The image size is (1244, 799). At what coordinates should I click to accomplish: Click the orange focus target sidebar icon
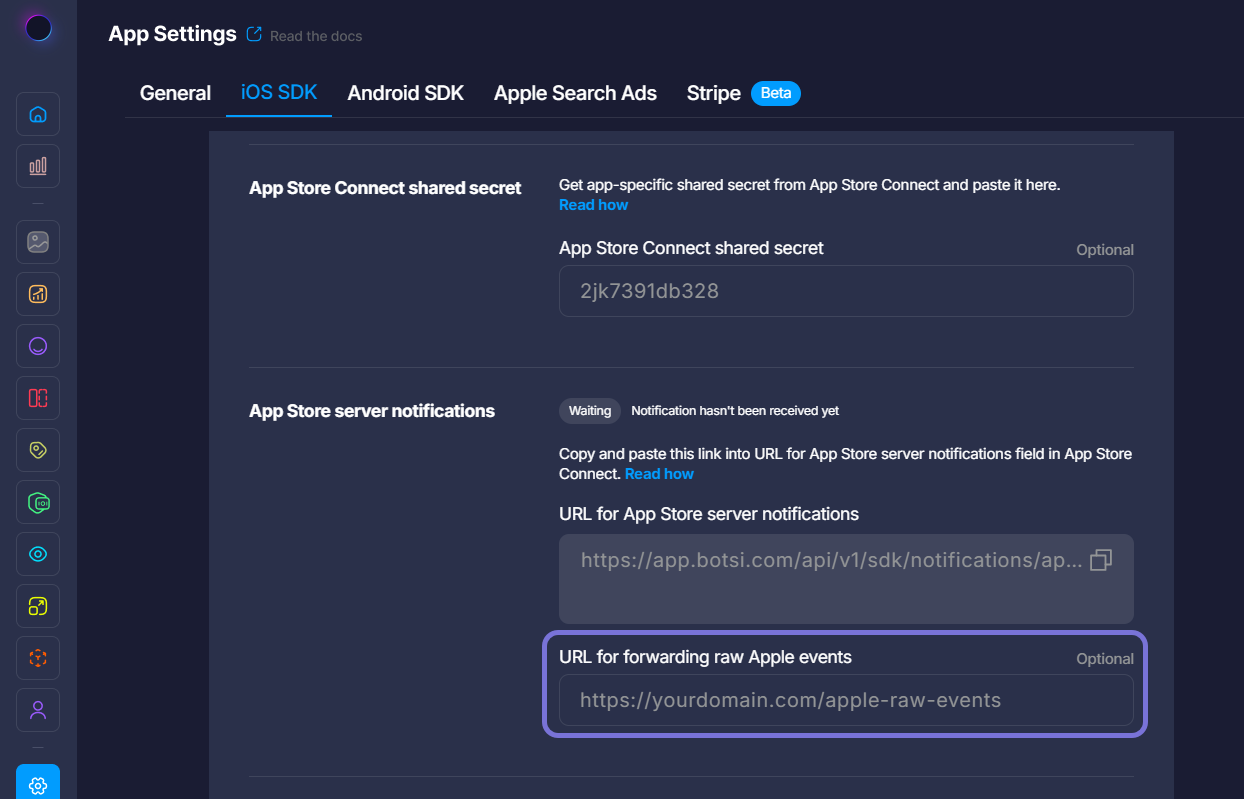coord(38,658)
